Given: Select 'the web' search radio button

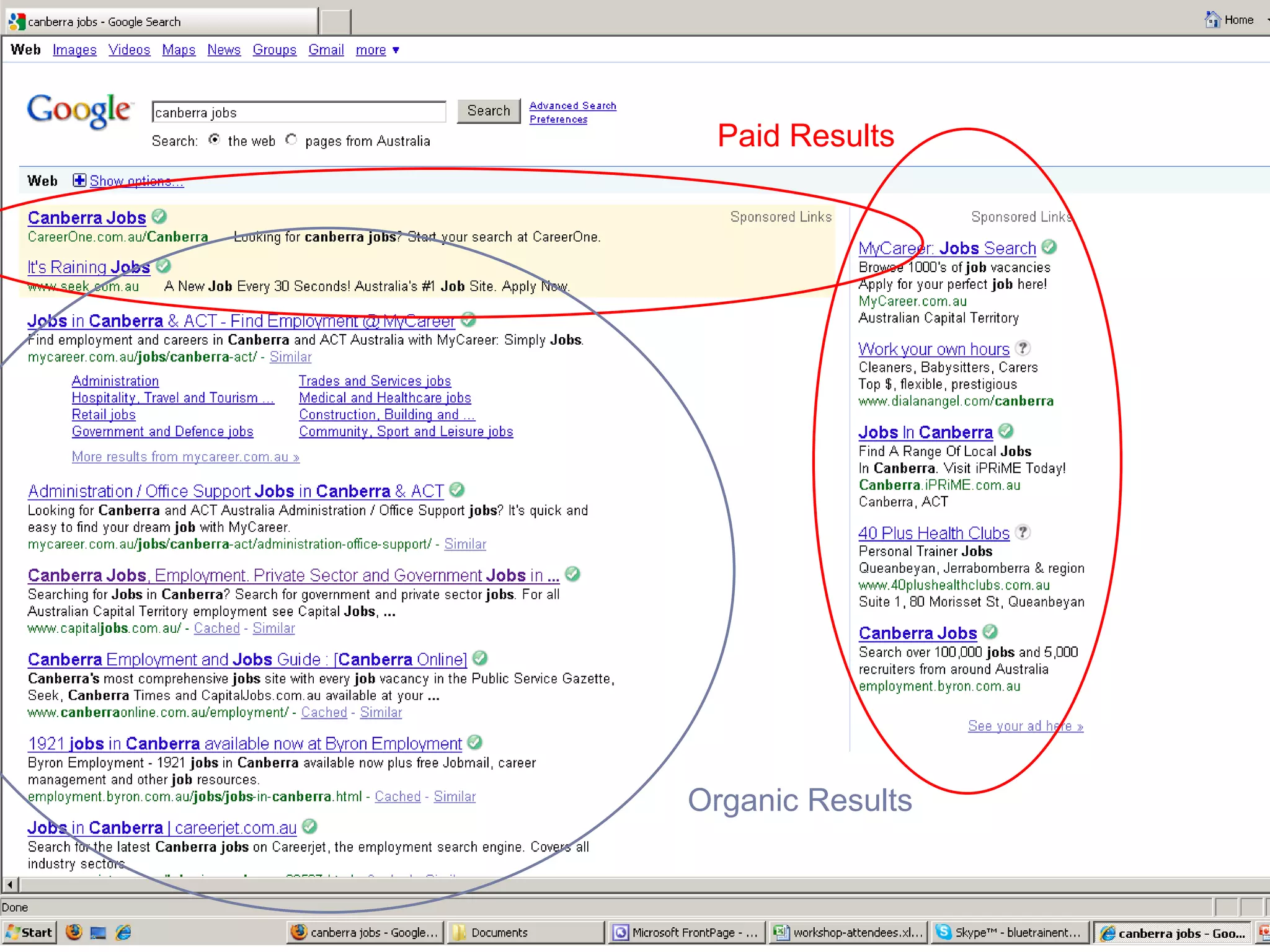Looking at the screenshot, I should [214, 139].
